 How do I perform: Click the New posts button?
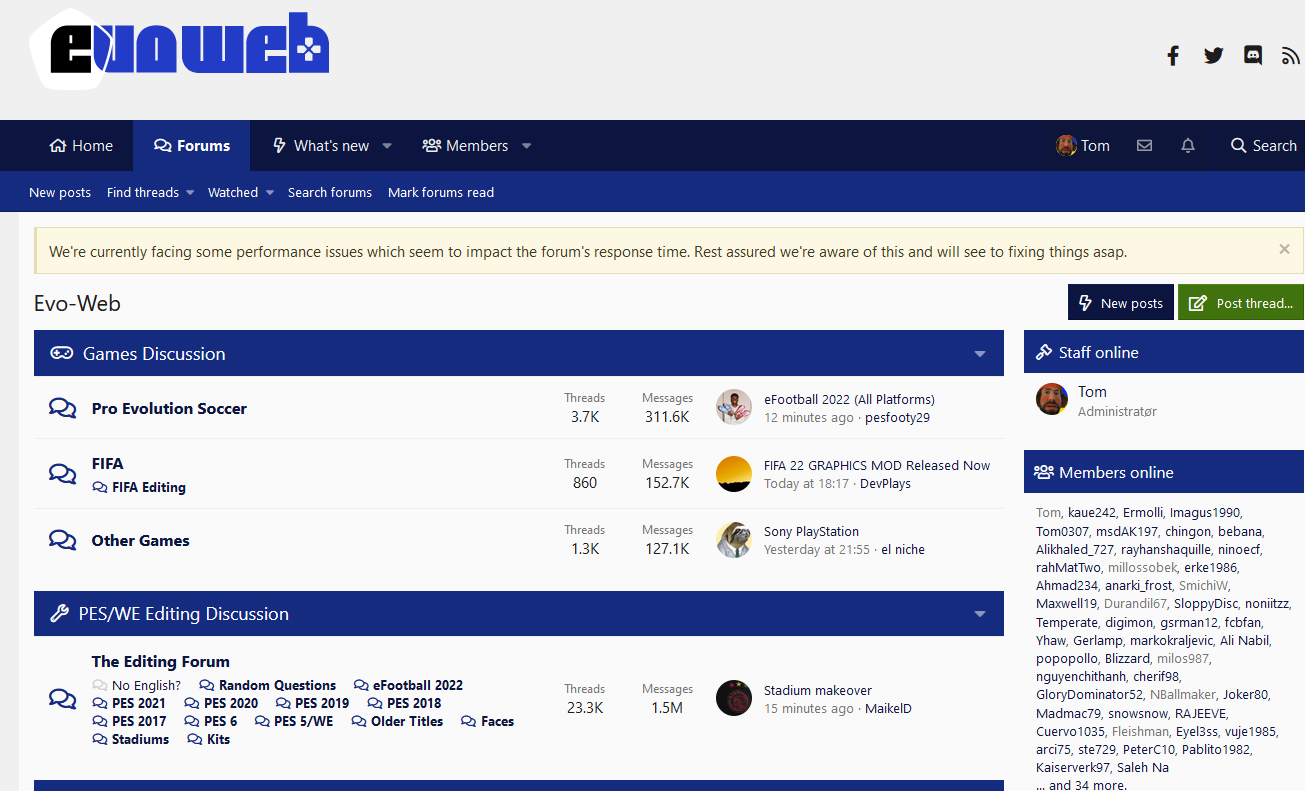tap(1120, 303)
